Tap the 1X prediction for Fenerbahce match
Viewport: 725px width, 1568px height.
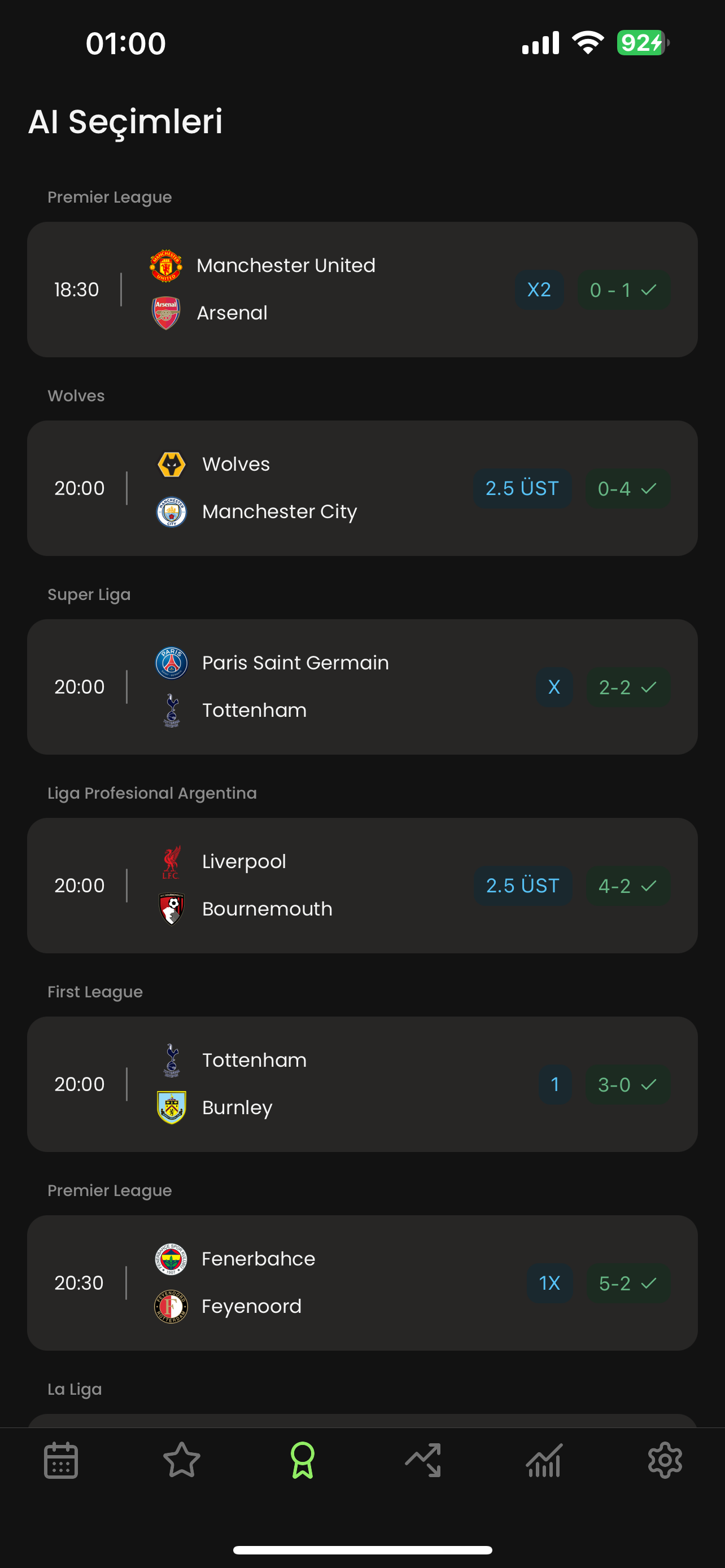click(549, 1283)
